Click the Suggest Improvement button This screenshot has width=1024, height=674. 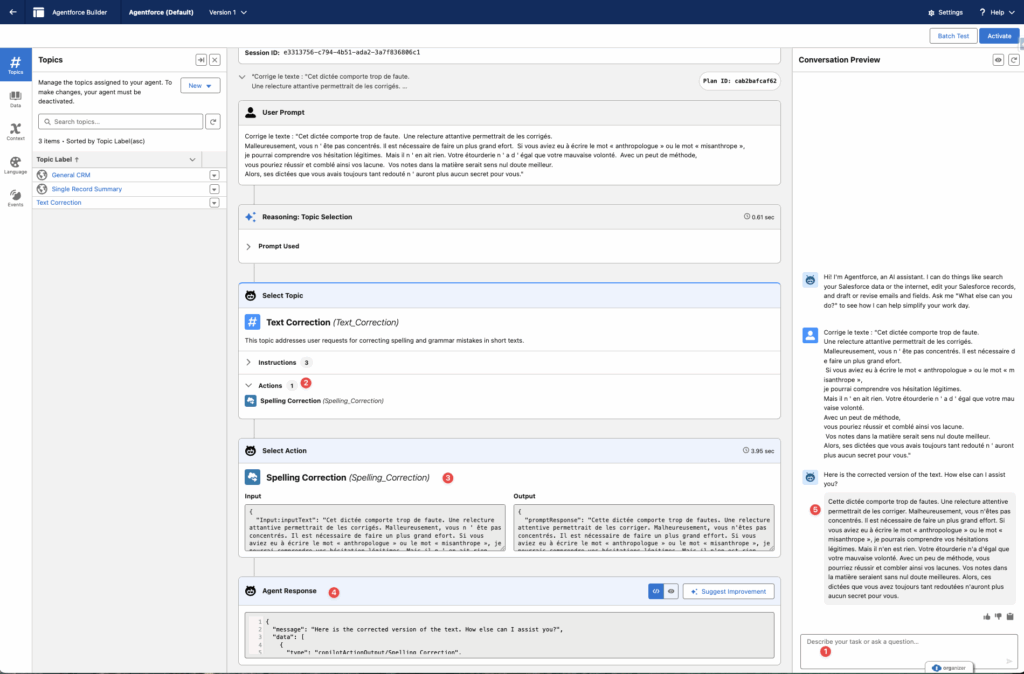pos(729,592)
